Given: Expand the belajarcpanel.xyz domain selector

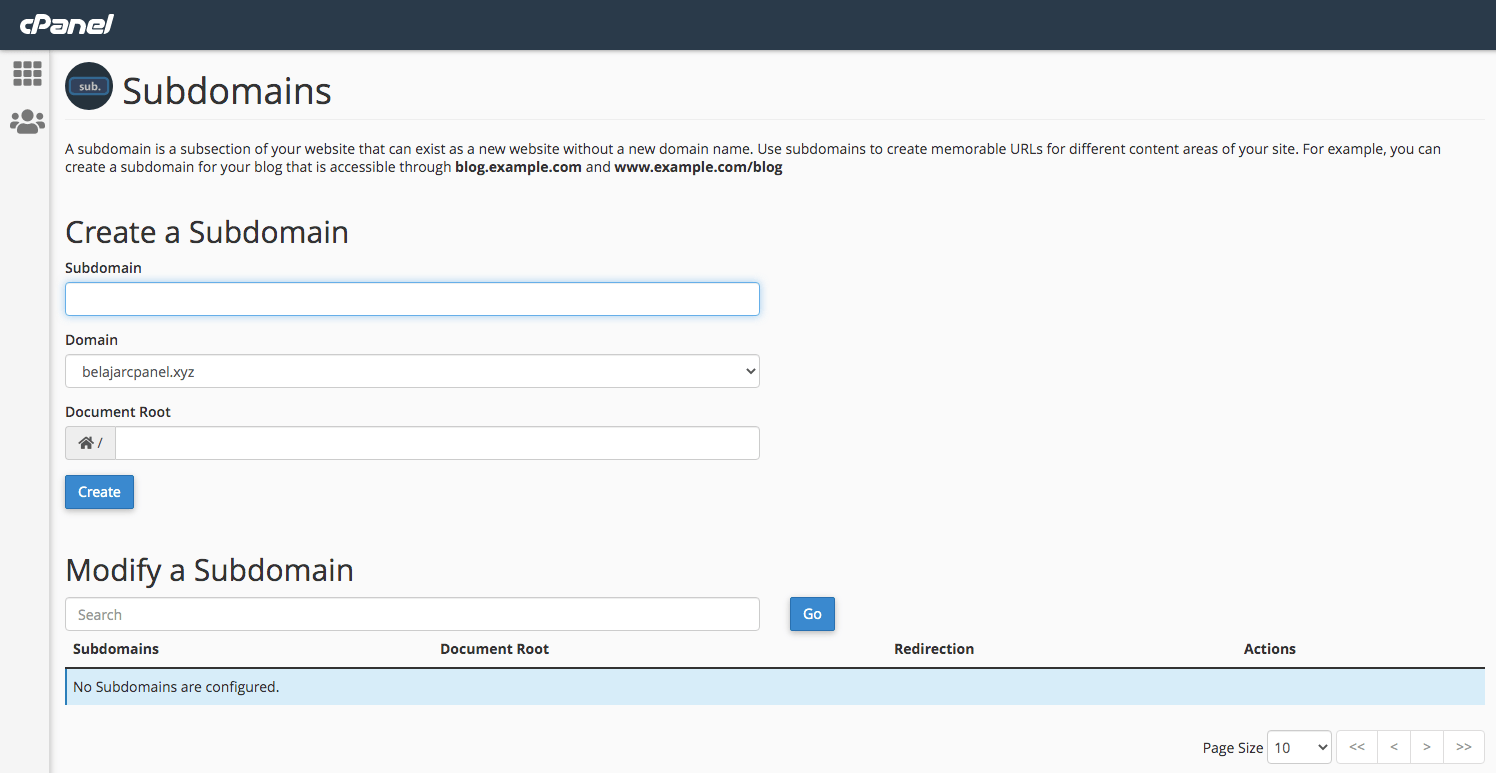Looking at the screenshot, I should (412, 370).
